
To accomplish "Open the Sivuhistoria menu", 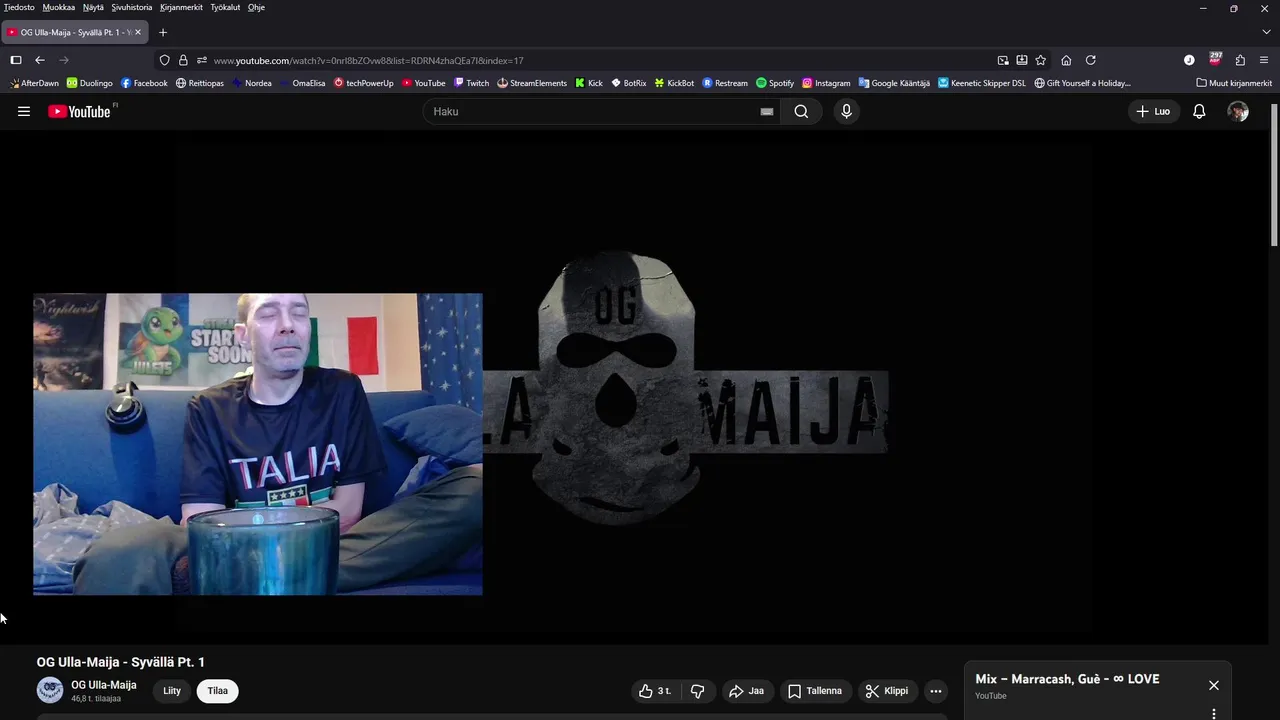I will pyautogui.click(x=132, y=7).
